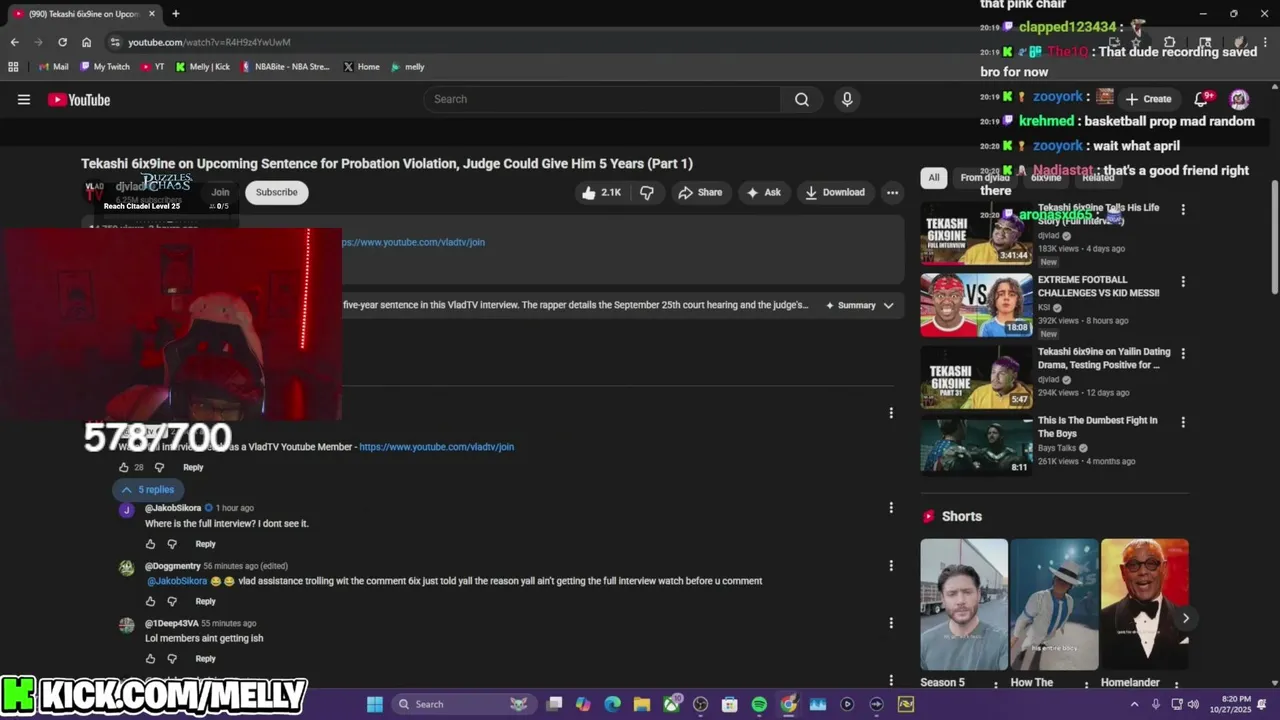Dislike Doggmentry's comment
Screen dimensions: 1280x720
(172, 601)
